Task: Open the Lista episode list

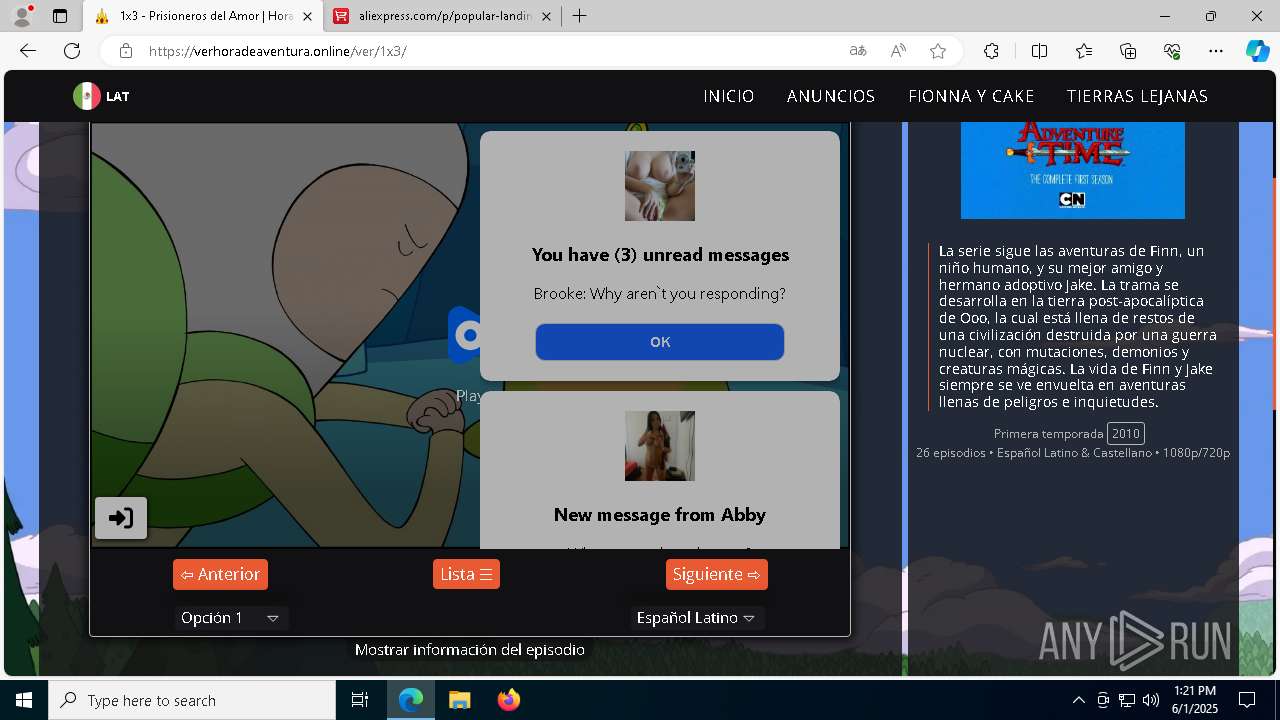Action: [466, 574]
